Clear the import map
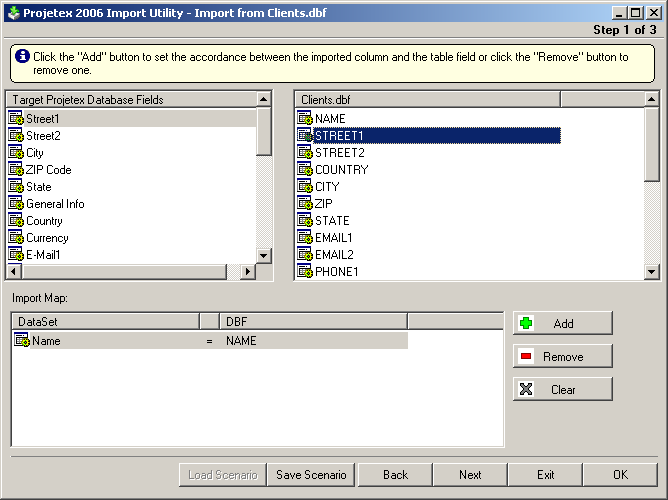The width and height of the screenshot is (668, 500). (562, 390)
